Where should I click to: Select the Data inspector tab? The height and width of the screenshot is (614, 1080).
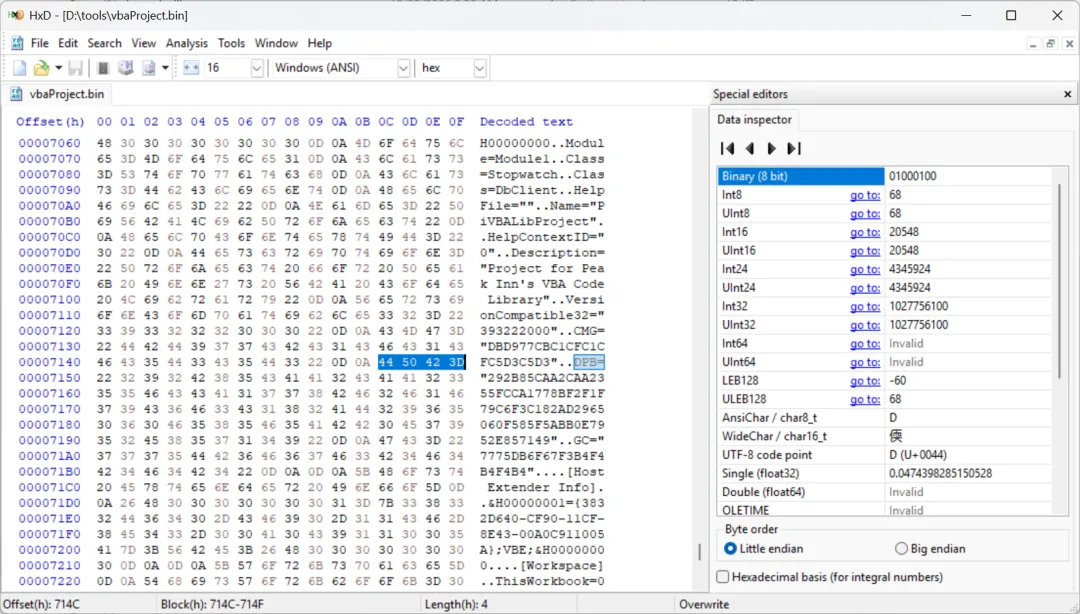point(754,119)
